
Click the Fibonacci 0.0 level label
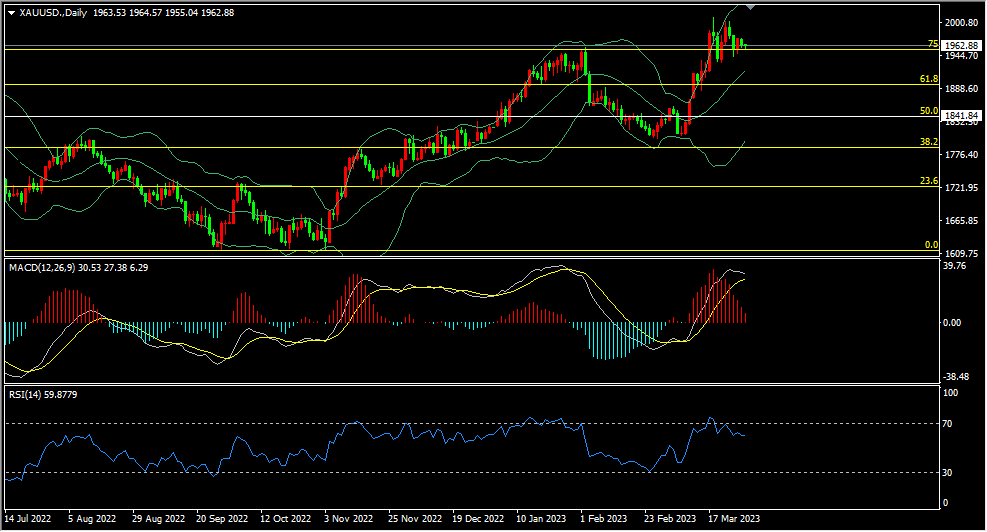tap(931, 245)
